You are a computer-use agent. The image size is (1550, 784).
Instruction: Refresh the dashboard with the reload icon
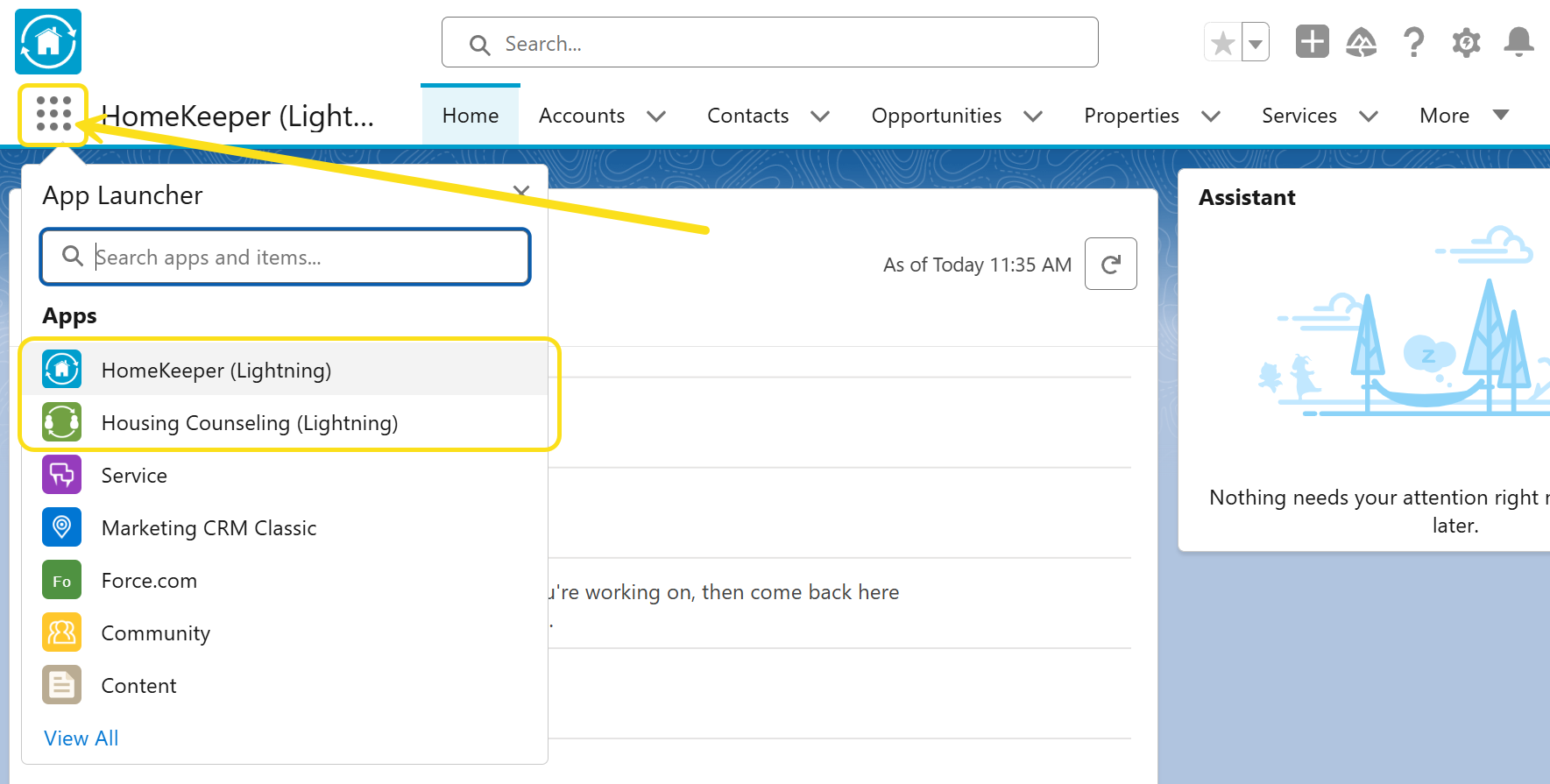coord(1110,264)
